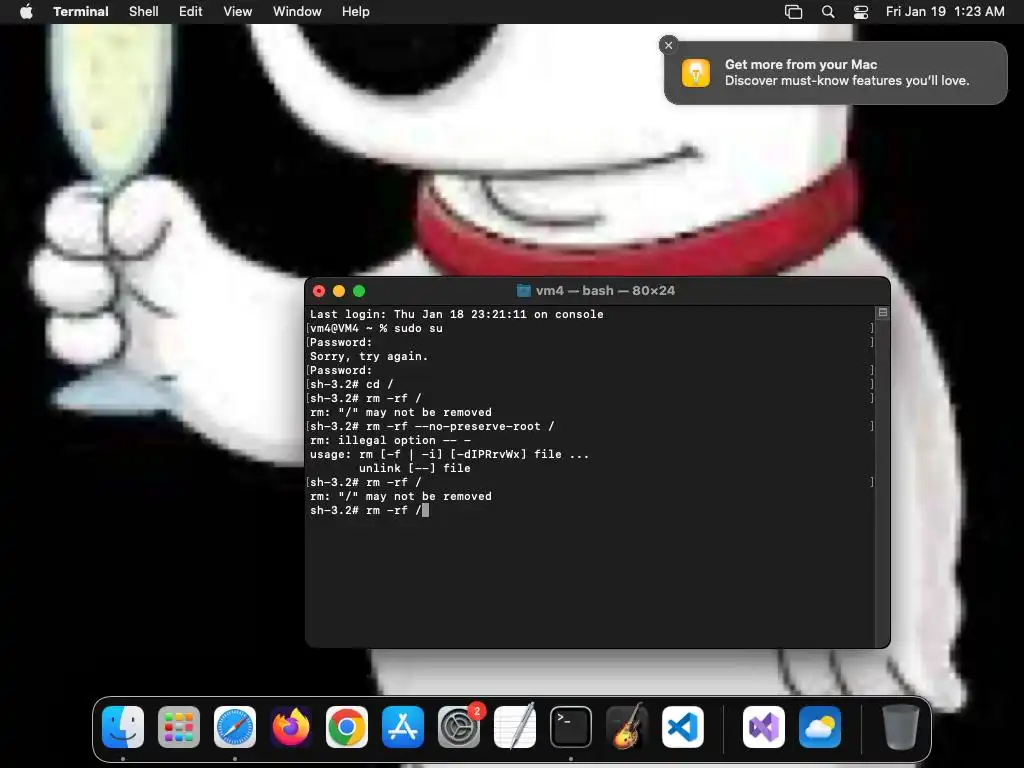Image resolution: width=1024 pixels, height=768 pixels.
Task: Open the Help menu
Action: [356, 12]
